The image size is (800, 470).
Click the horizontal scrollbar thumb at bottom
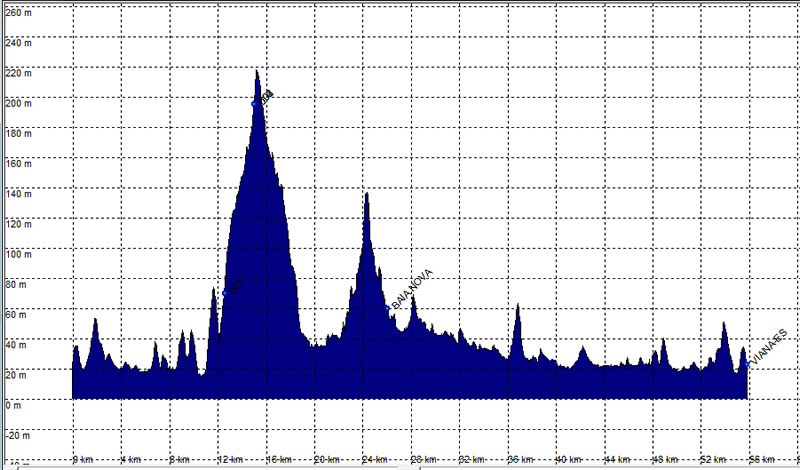pos(219,467)
